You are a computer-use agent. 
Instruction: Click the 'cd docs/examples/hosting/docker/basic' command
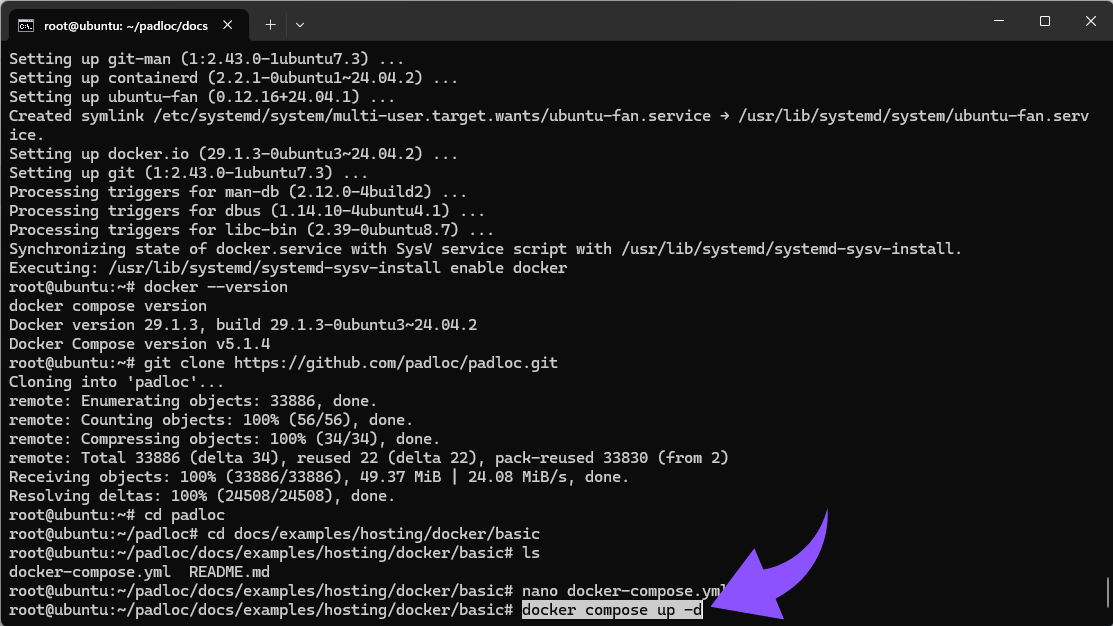pos(373,534)
